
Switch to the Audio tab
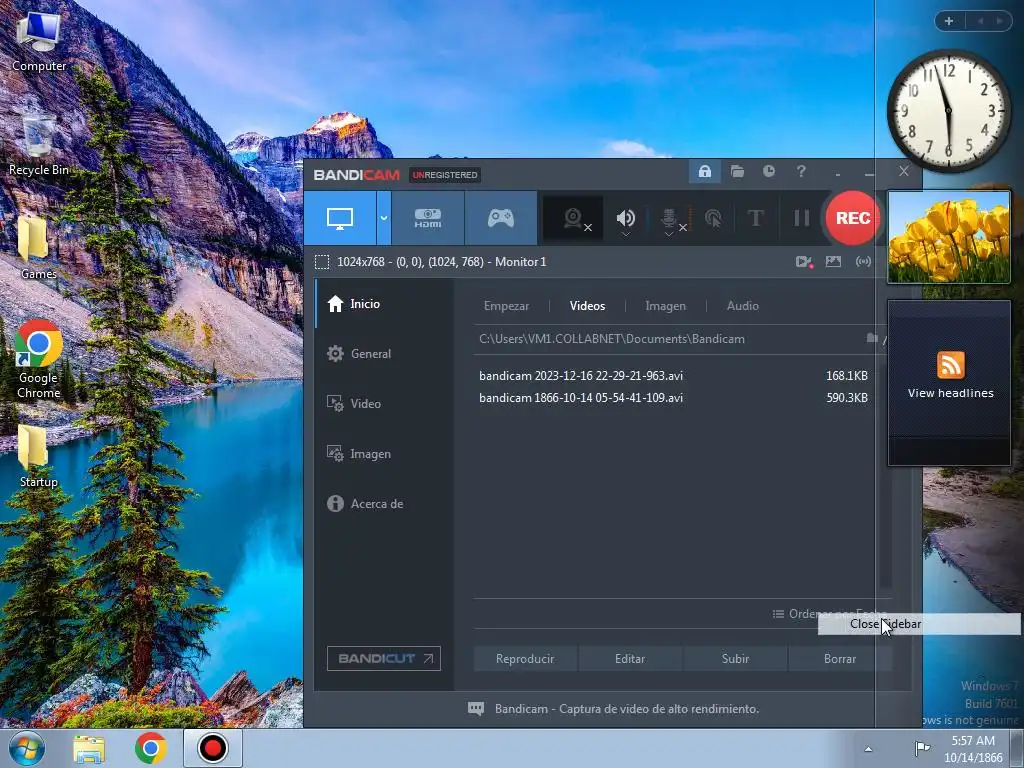point(743,306)
